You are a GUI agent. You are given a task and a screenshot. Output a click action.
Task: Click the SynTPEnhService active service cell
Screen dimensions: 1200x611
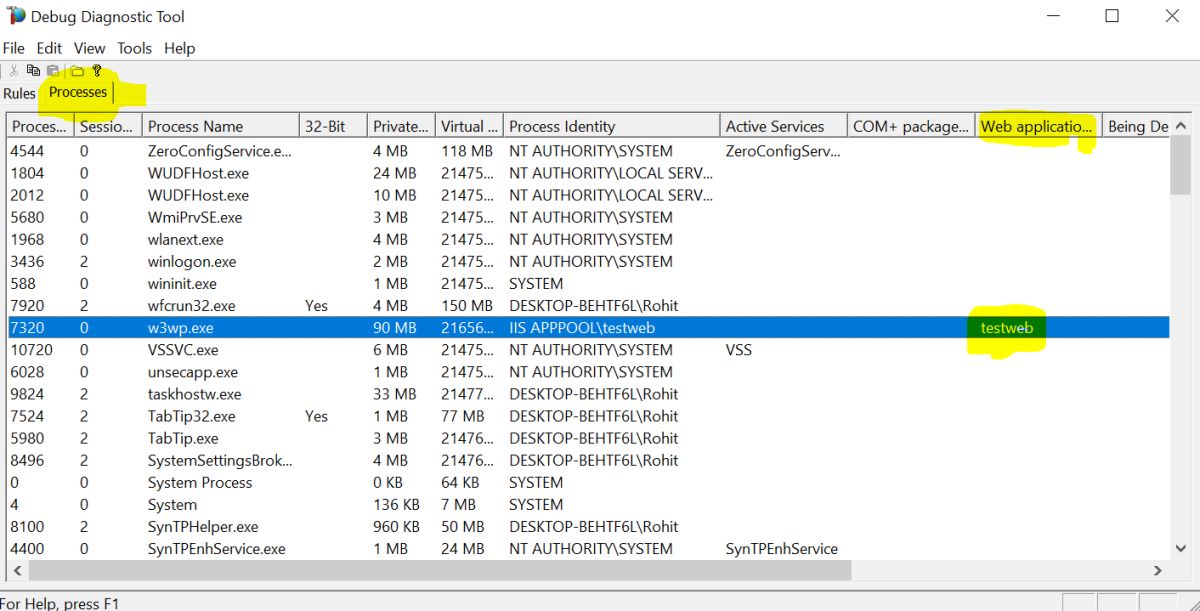tap(782, 548)
